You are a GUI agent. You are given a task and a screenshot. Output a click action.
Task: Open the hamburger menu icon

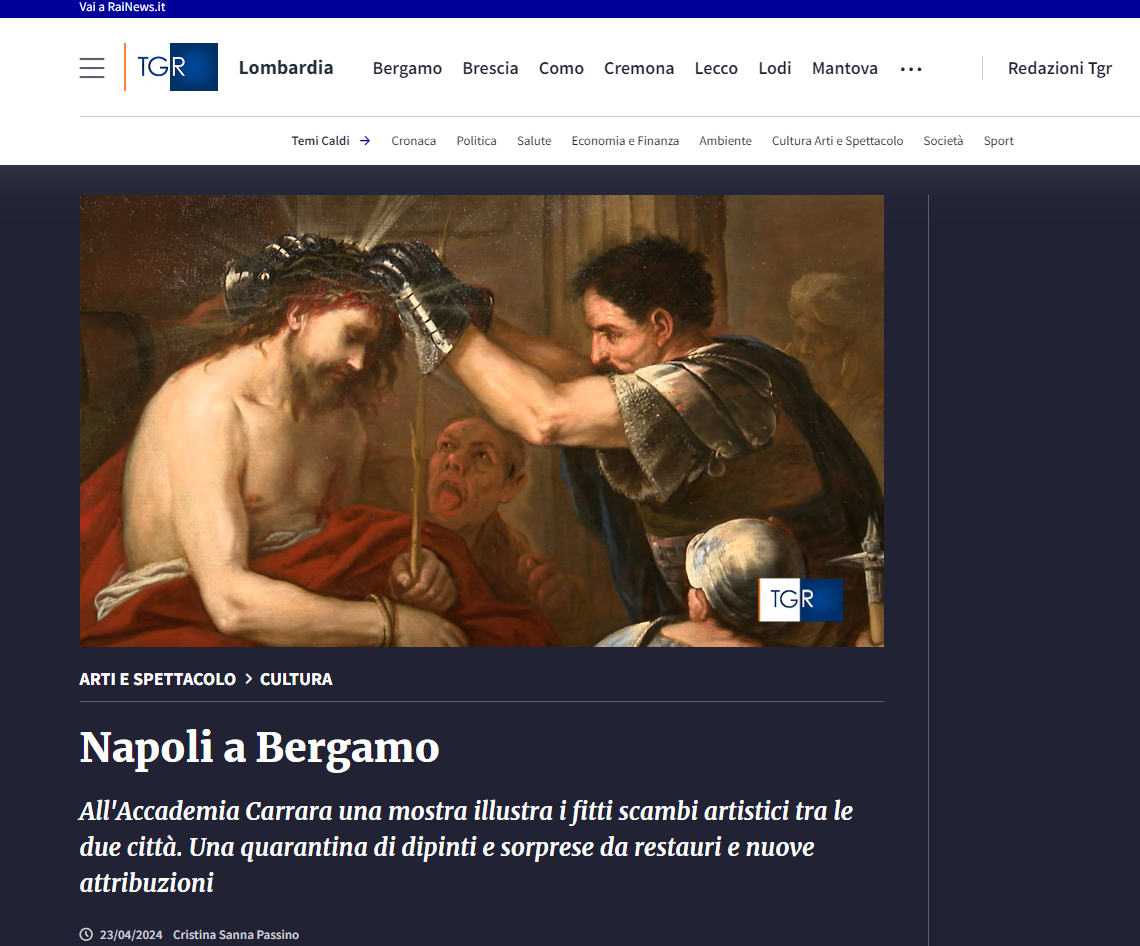click(x=92, y=68)
